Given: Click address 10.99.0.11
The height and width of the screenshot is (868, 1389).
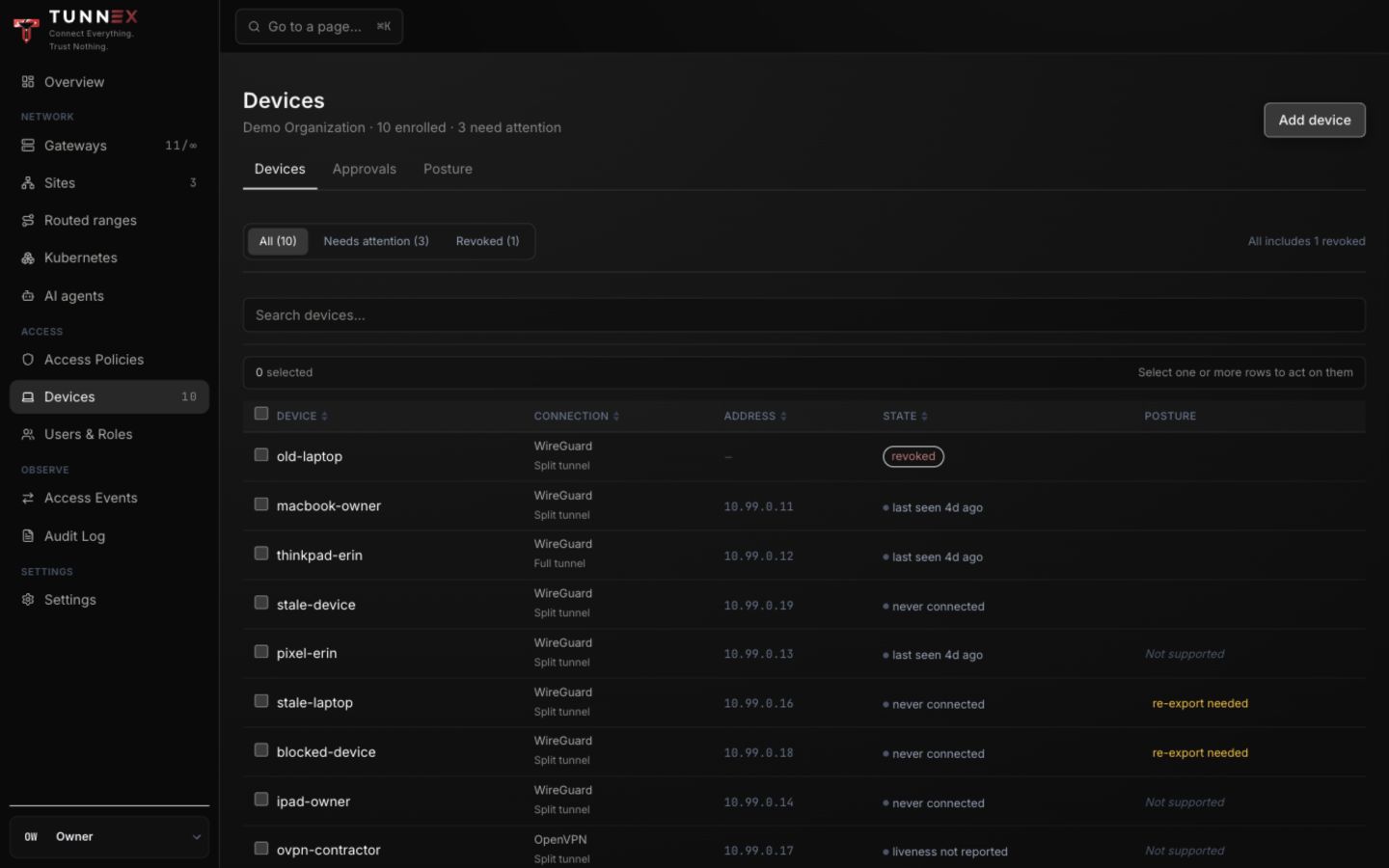Looking at the screenshot, I should pyautogui.click(x=758, y=506).
